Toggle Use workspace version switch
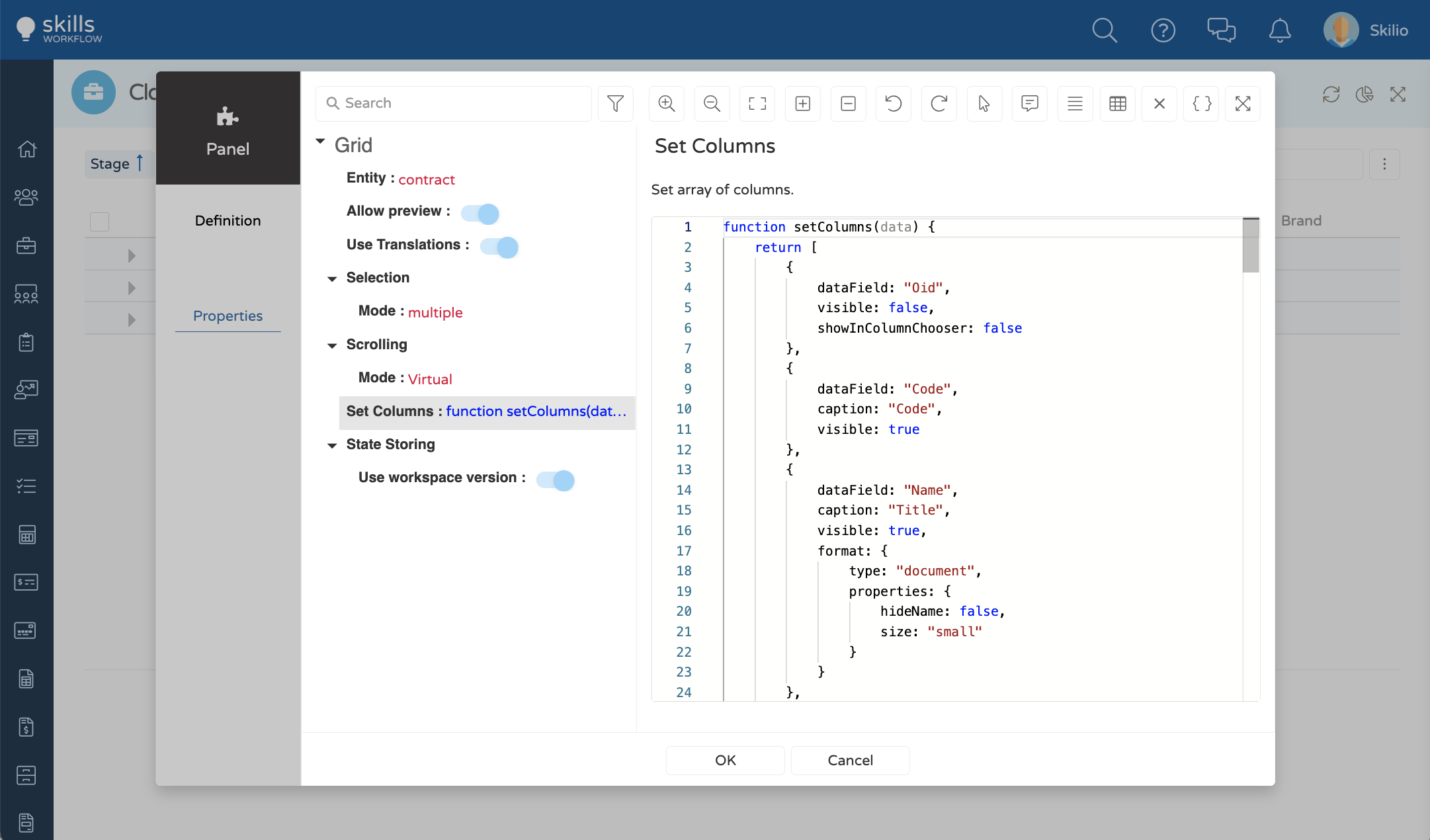 [x=556, y=480]
